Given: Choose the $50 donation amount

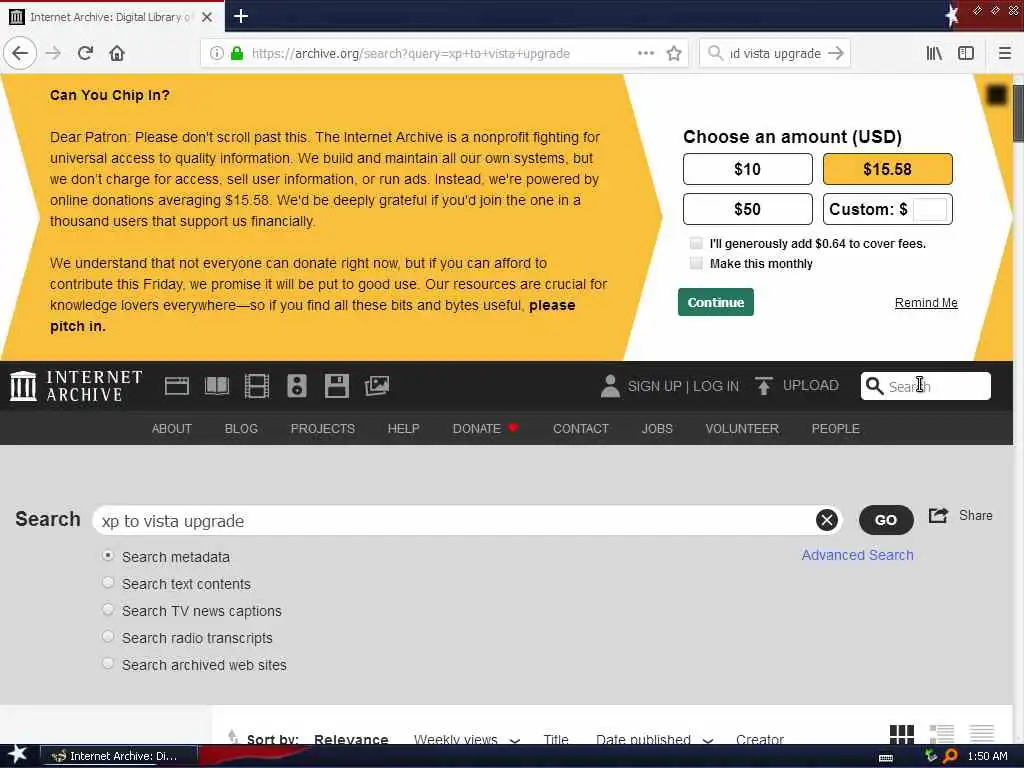Looking at the screenshot, I should point(748,209).
